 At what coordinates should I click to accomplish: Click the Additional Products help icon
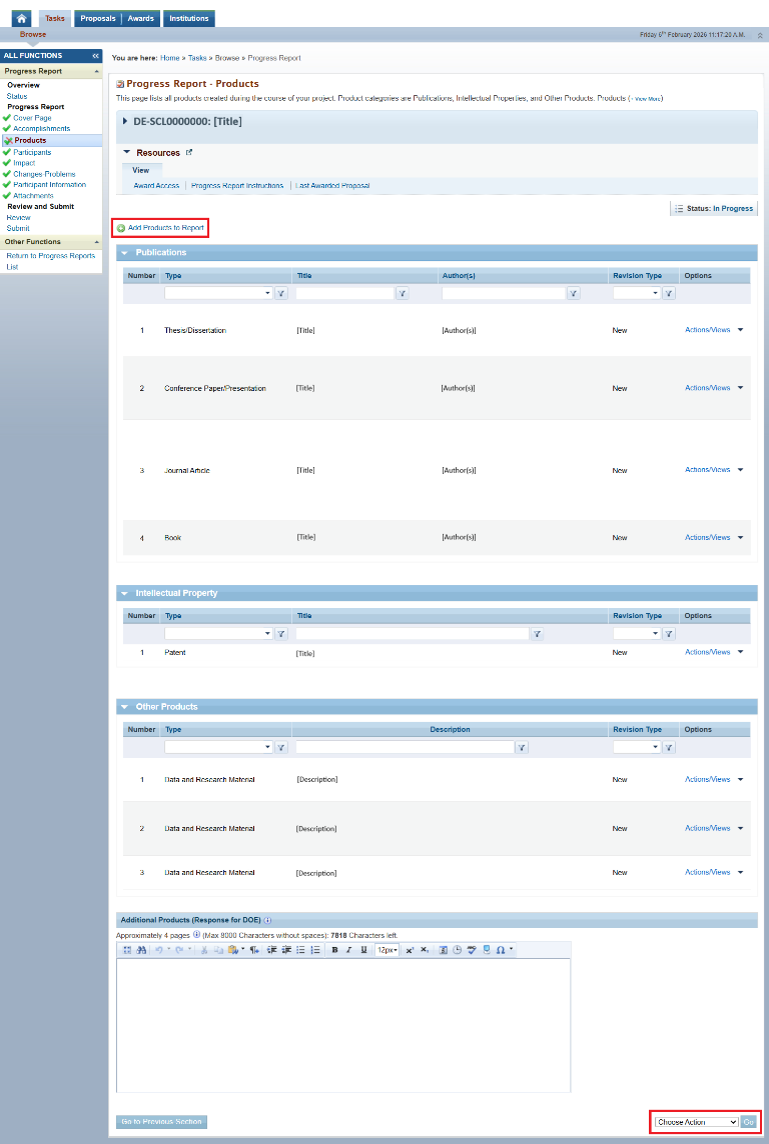pos(268,920)
